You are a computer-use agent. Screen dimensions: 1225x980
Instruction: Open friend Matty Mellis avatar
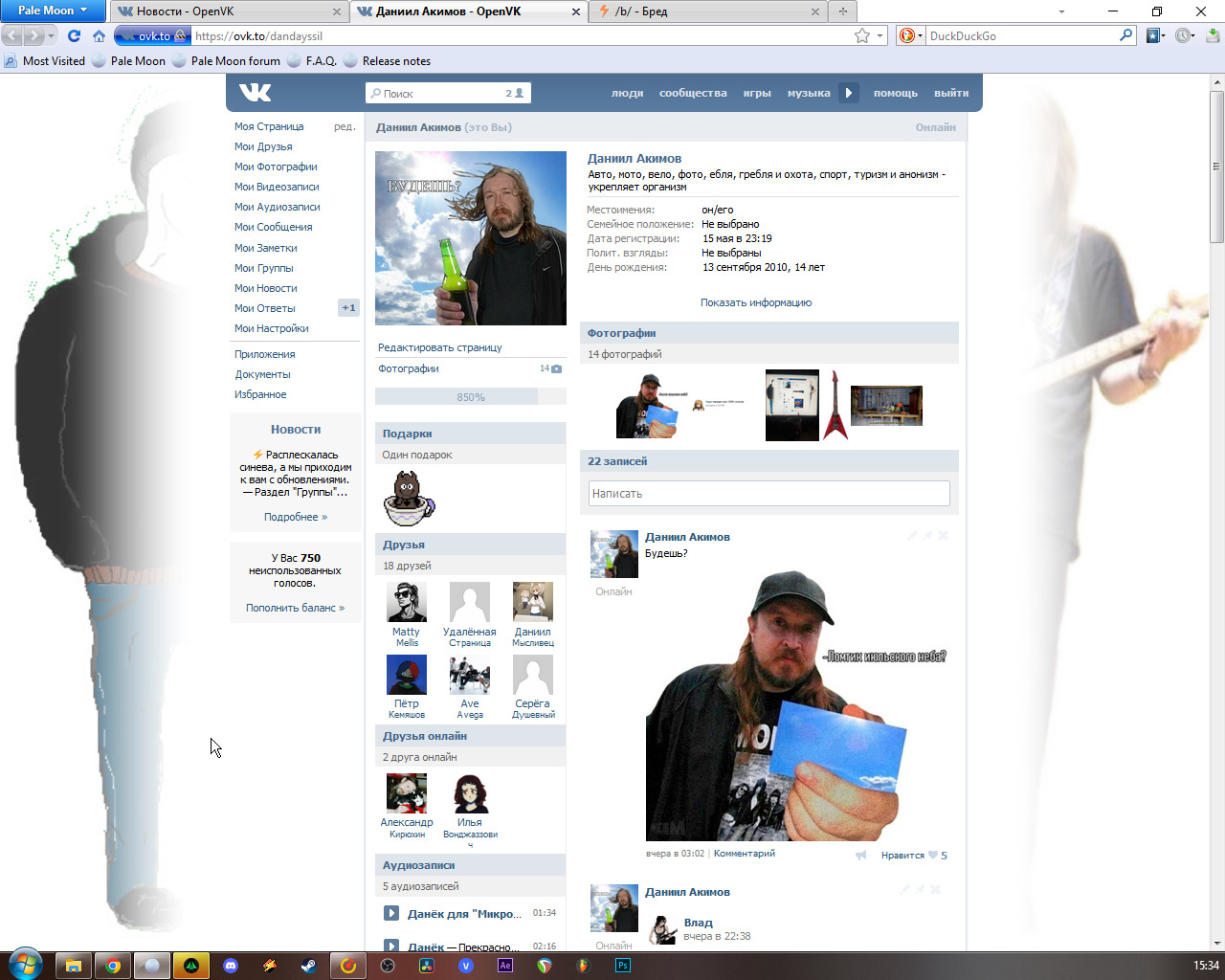(x=407, y=602)
